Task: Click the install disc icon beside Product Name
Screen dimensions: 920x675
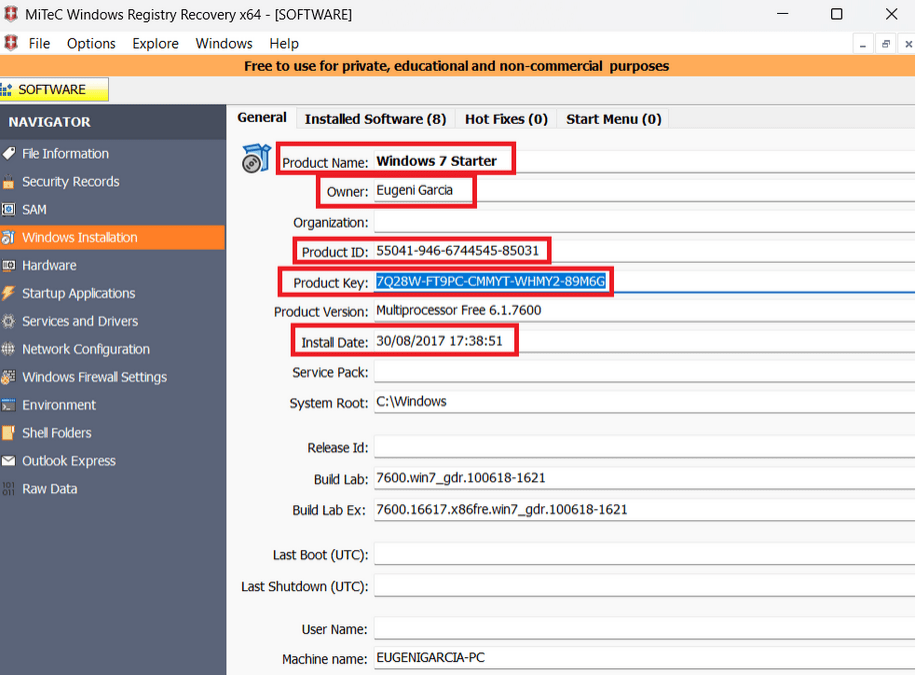Action: point(256,158)
